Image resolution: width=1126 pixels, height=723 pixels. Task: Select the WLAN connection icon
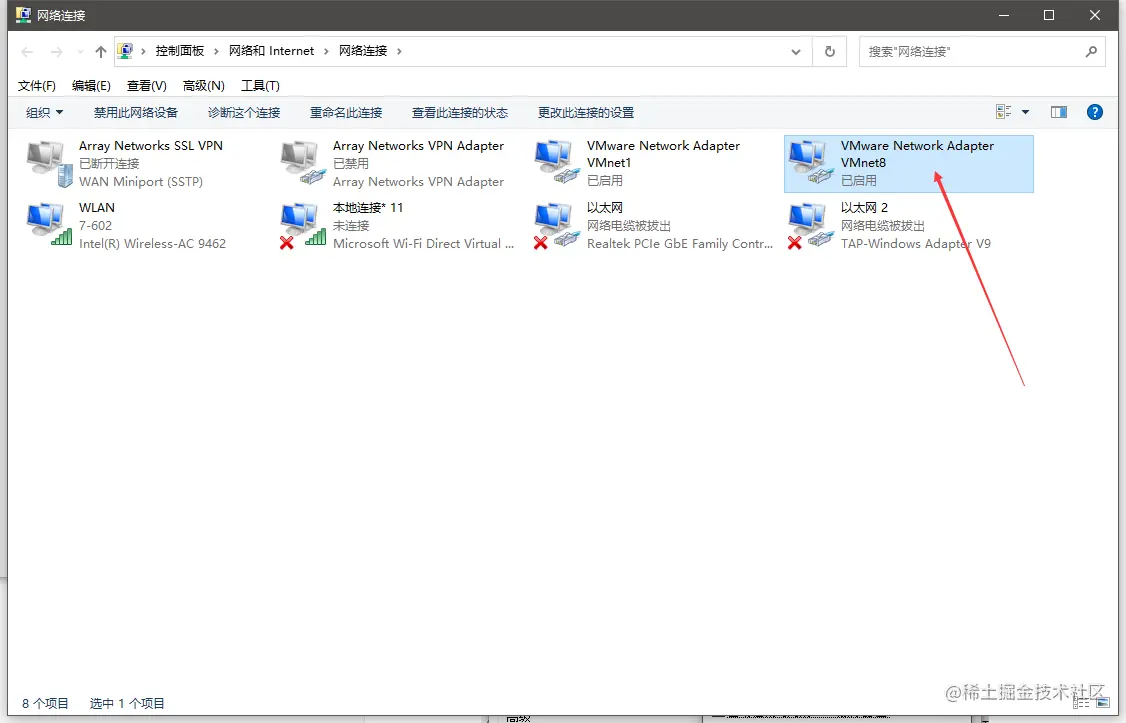pos(50,225)
